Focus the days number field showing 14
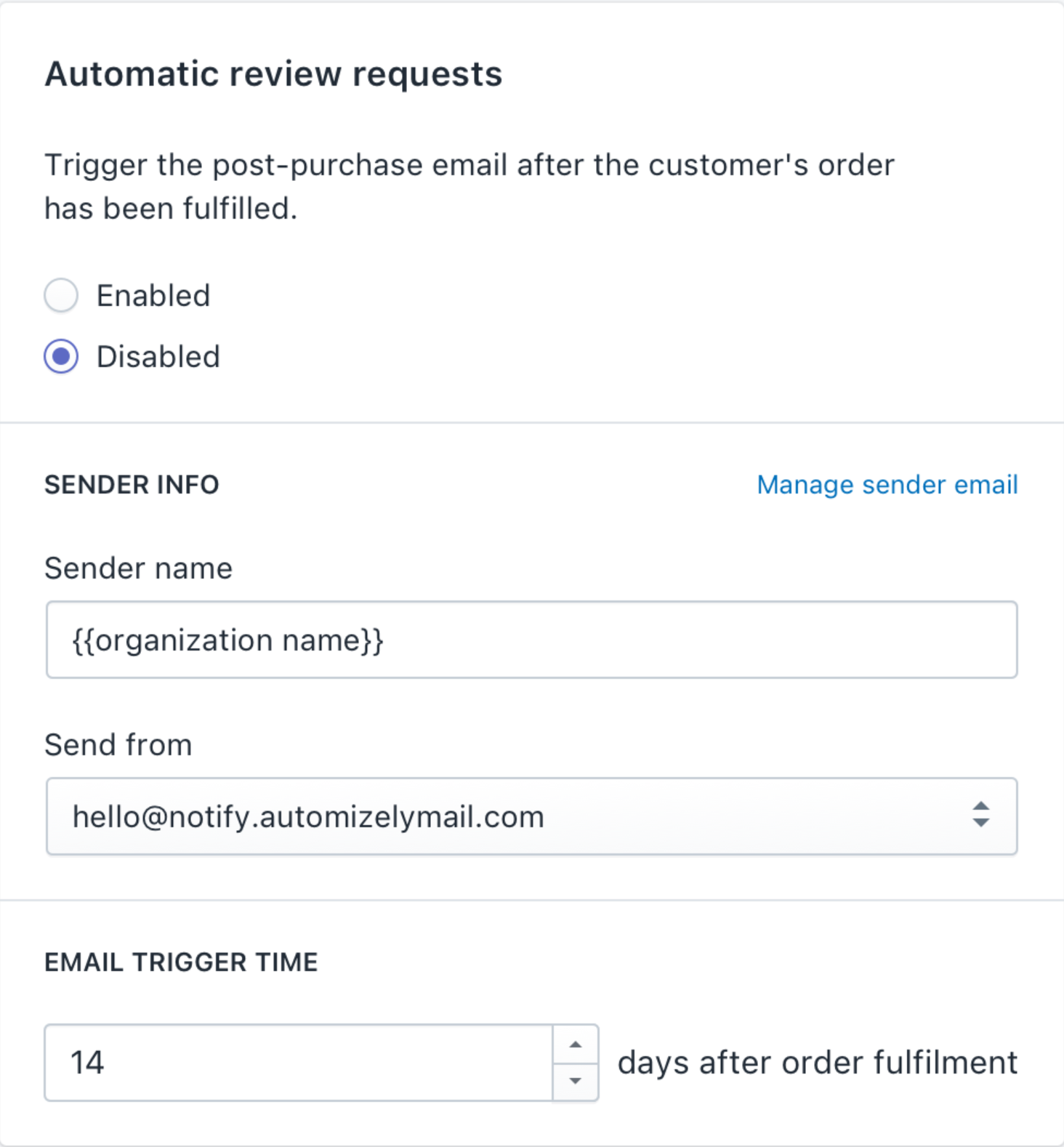This screenshot has width=1064, height=1147. [298, 1063]
